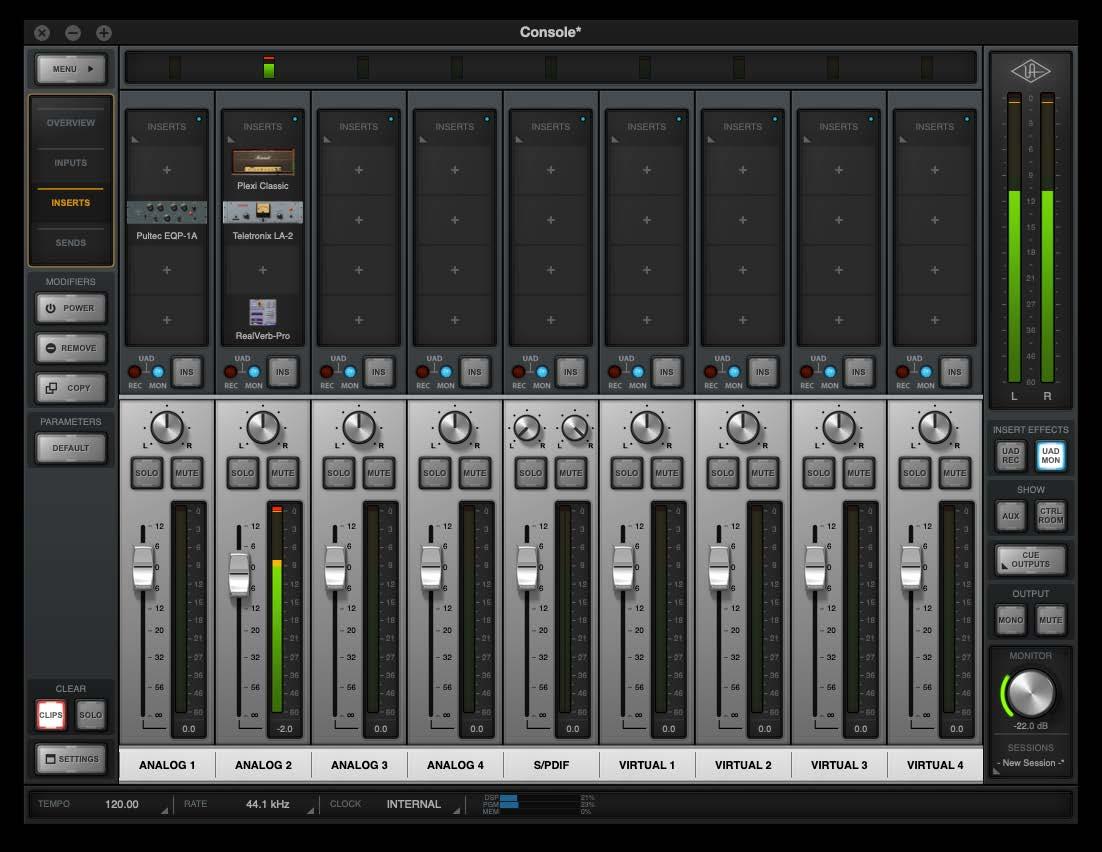Click Analog 4 pan knob
This screenshot has height=852, width=1102.
[x=455, y=427]
